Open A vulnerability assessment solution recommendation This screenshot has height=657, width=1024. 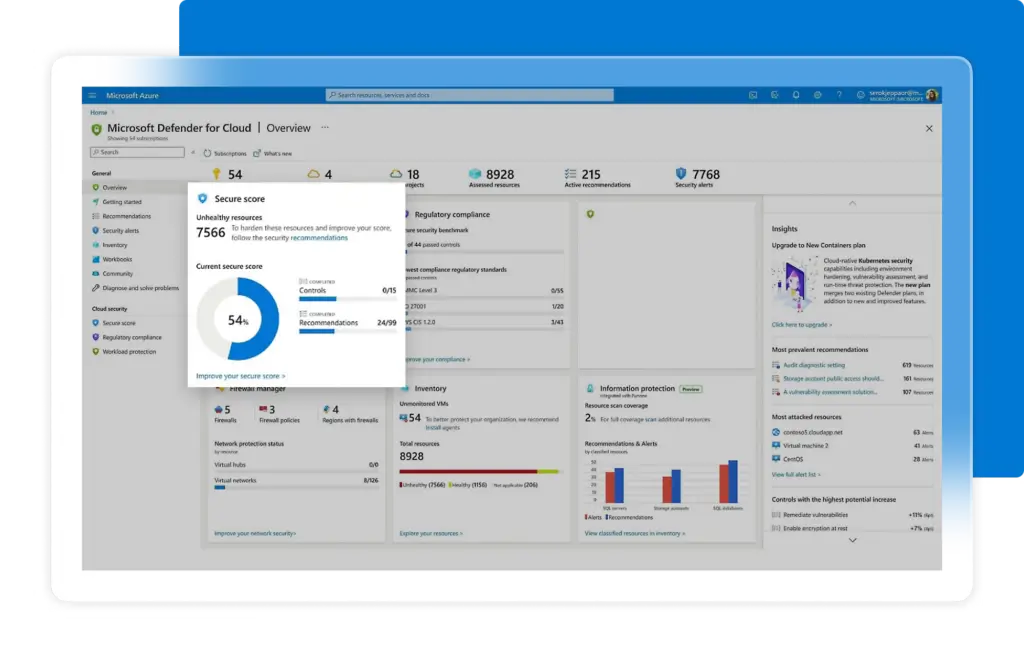click(830, 393)
